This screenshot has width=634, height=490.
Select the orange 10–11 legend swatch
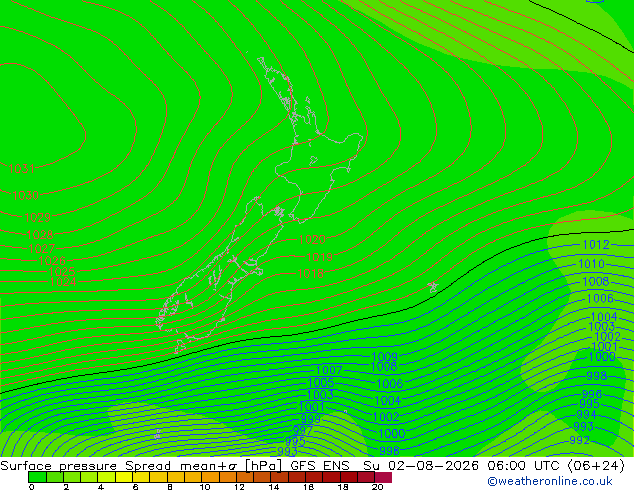(x=210, y=477)
